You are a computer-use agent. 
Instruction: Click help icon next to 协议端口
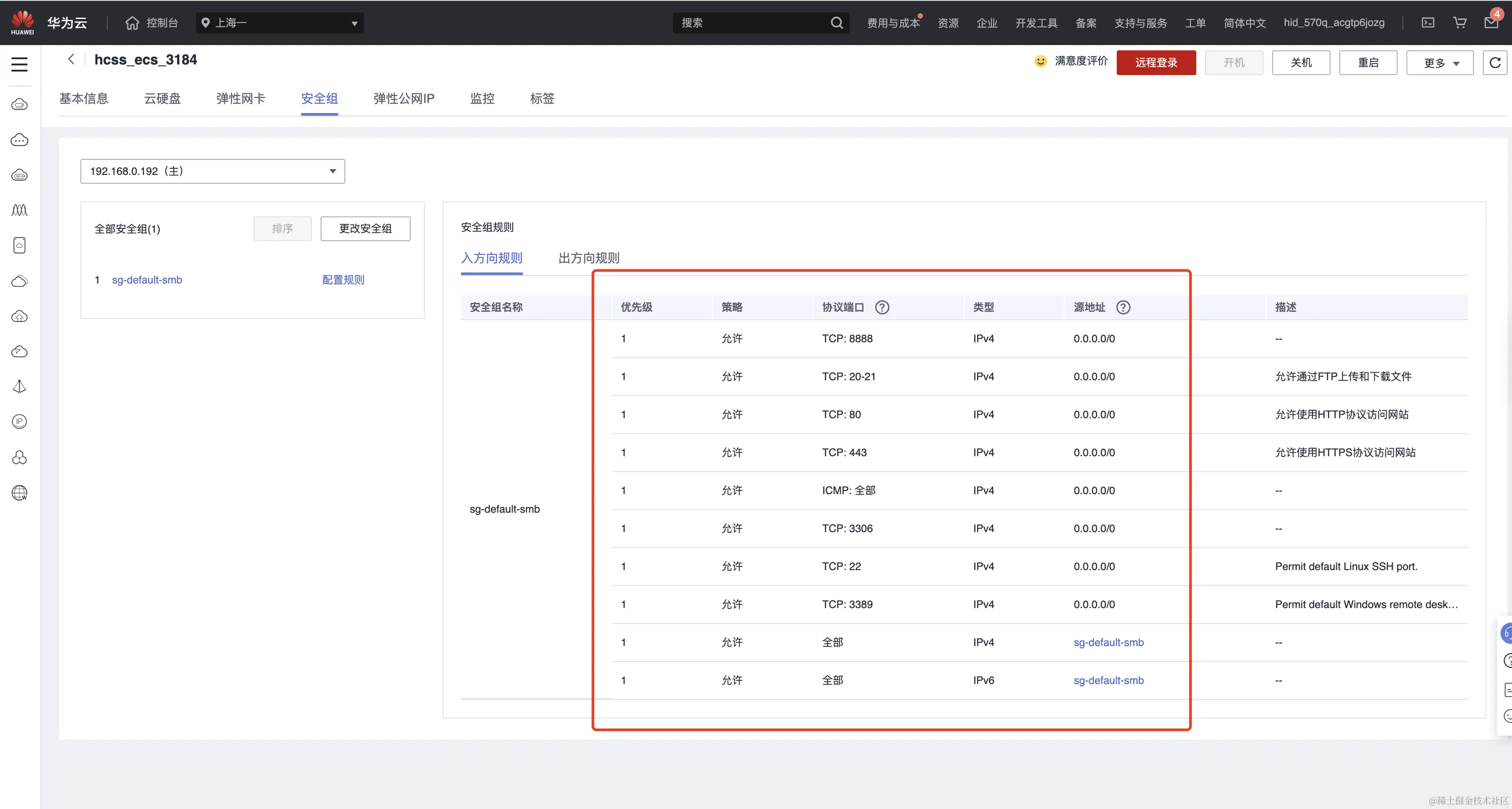coord(881,307)
